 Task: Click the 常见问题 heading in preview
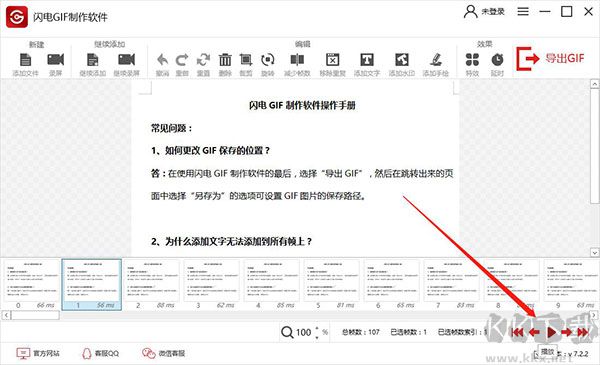tap(171, 128)
